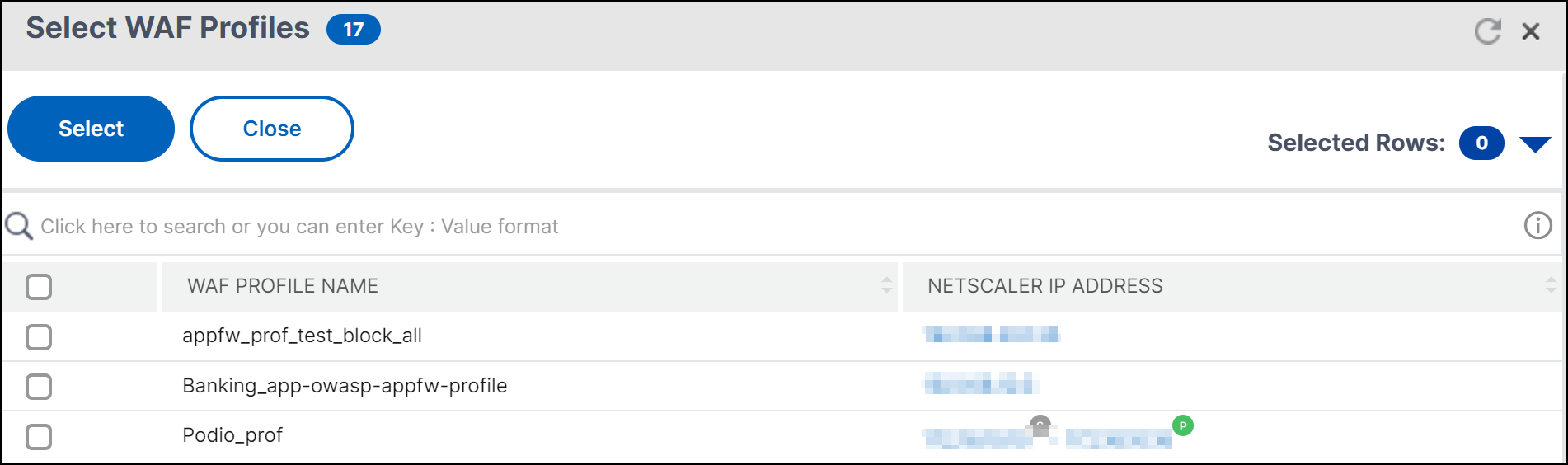Click the Close button
Image resolution: width=1568 pixels, height=465 pixels.
pyautogui.click(x=272, y=129)
